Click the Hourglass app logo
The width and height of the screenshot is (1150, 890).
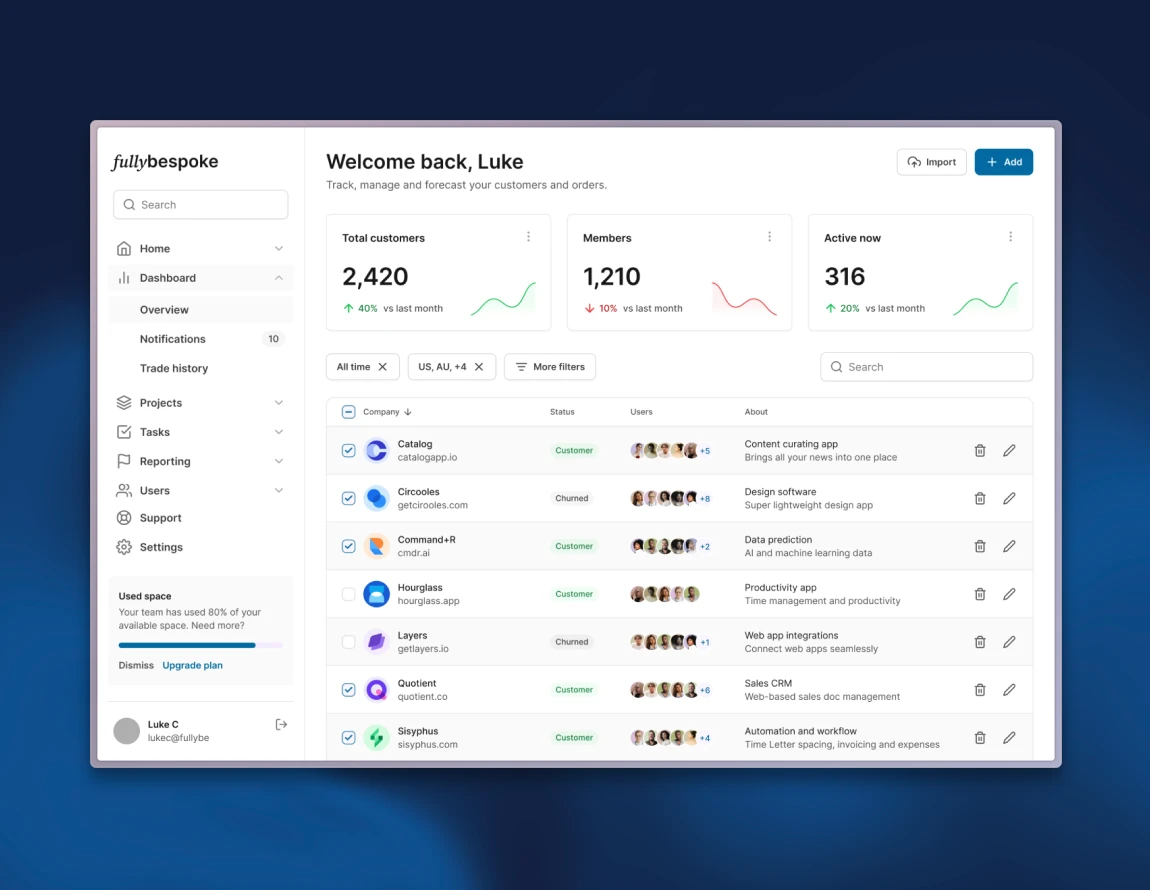pyautogui.click(x=376, y=594)
